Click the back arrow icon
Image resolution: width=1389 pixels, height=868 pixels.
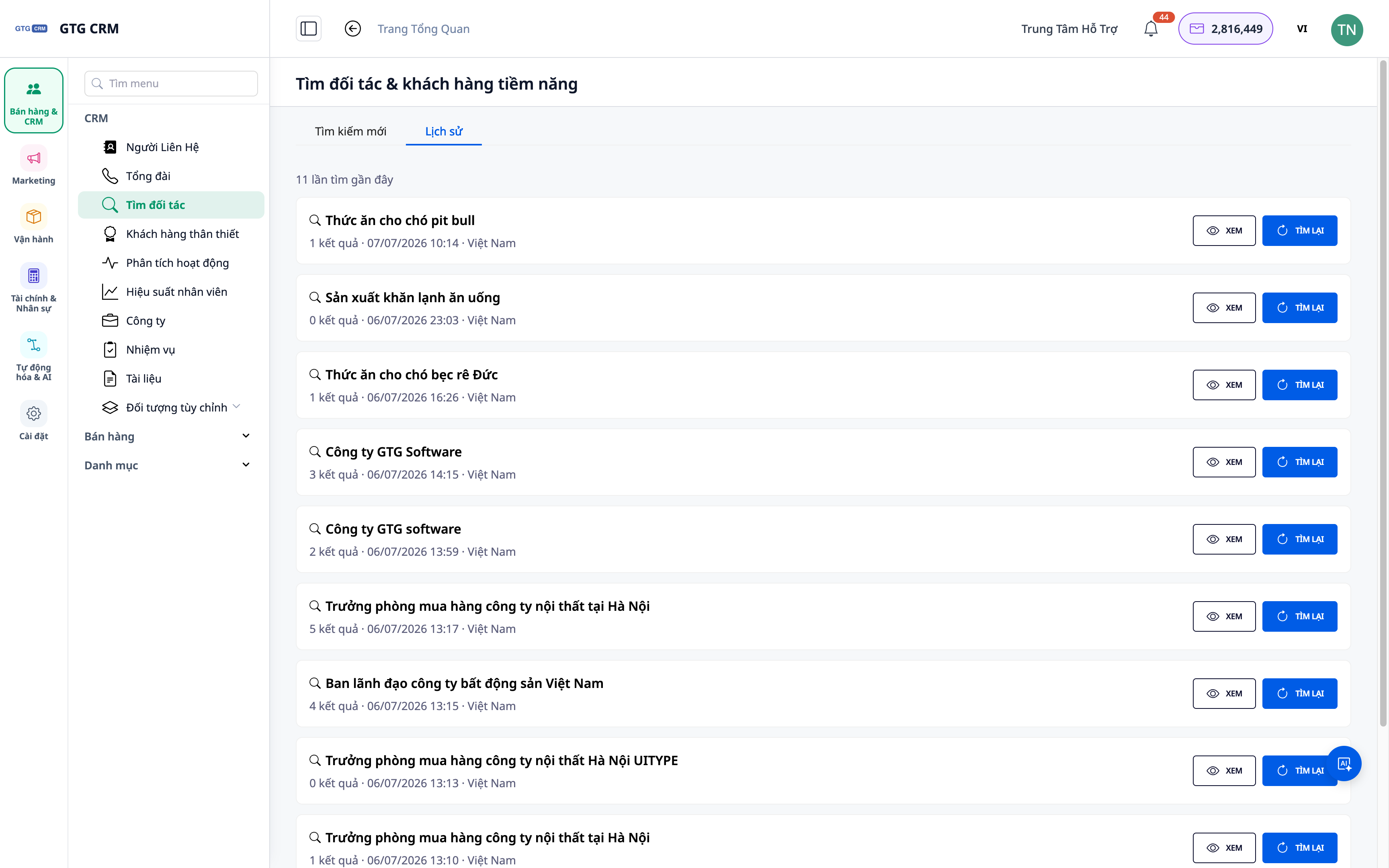point(352,29)
